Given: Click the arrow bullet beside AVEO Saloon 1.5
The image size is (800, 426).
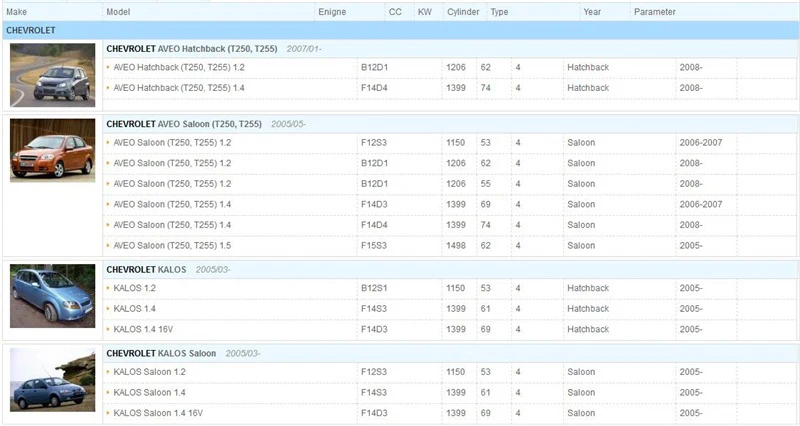Looking at the screenshot, I should click(x=108, y=245).
